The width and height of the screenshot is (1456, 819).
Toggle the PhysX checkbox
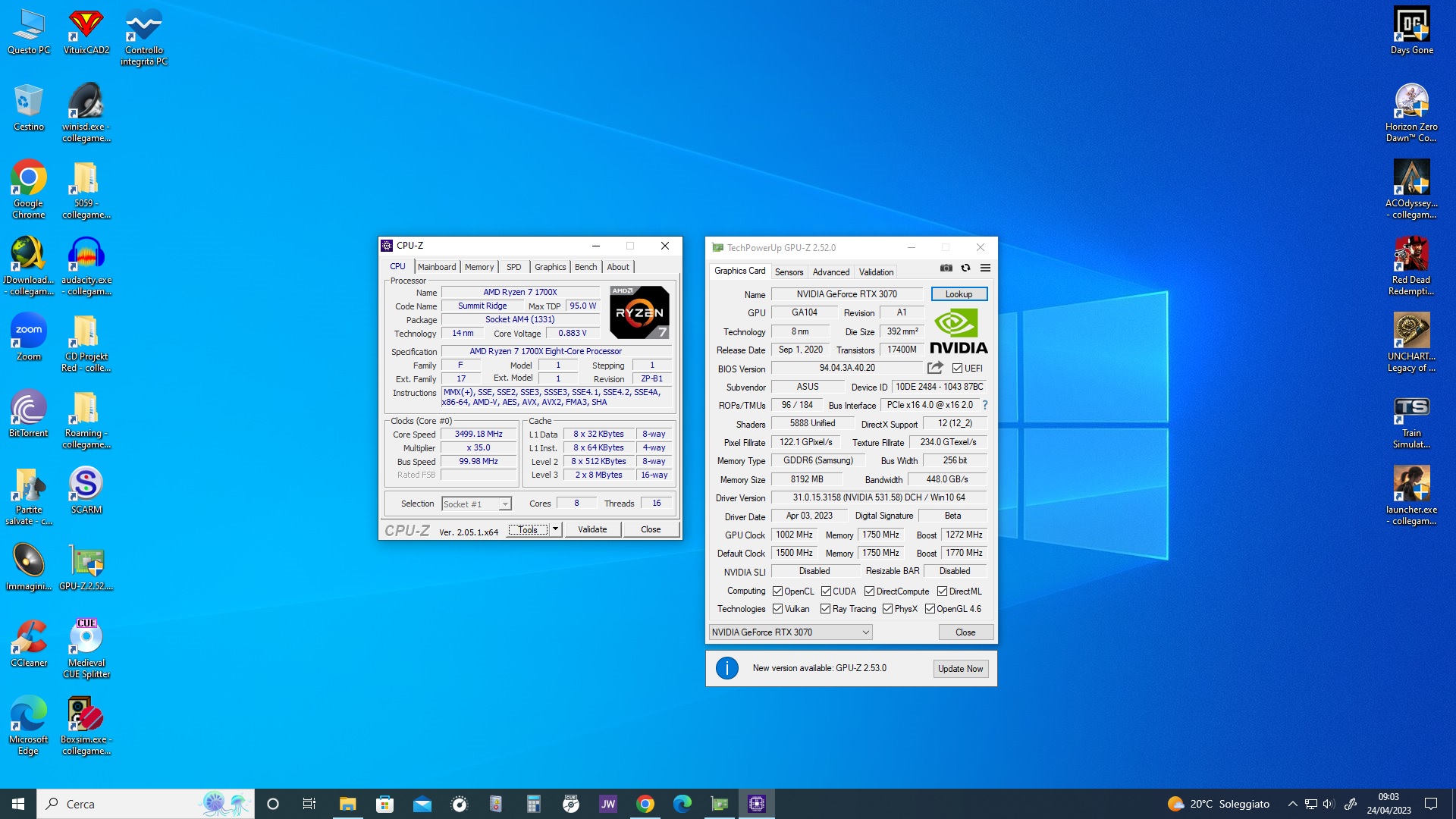[x=887, y=609]
